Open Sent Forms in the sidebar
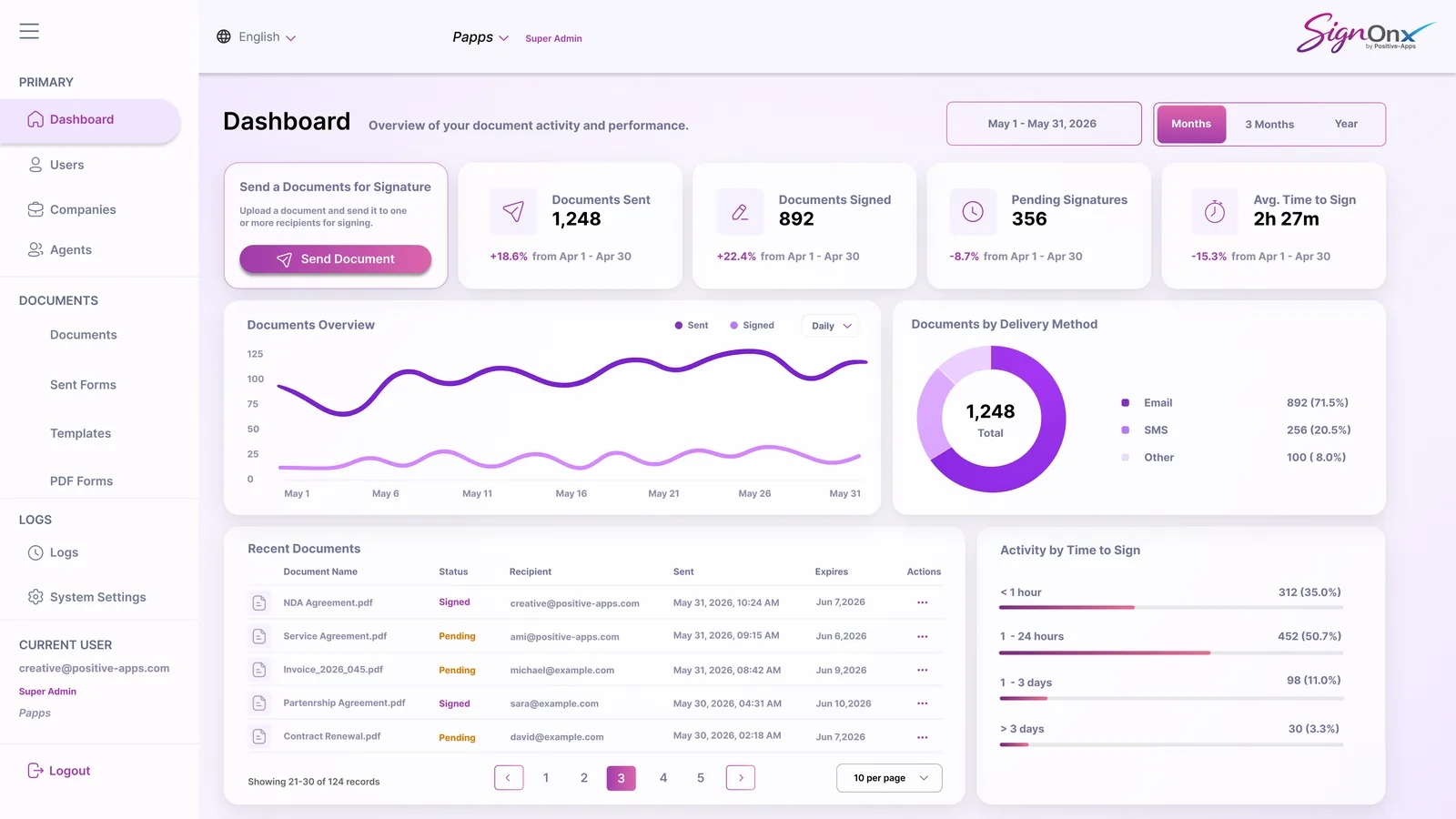 pos(83,385)
